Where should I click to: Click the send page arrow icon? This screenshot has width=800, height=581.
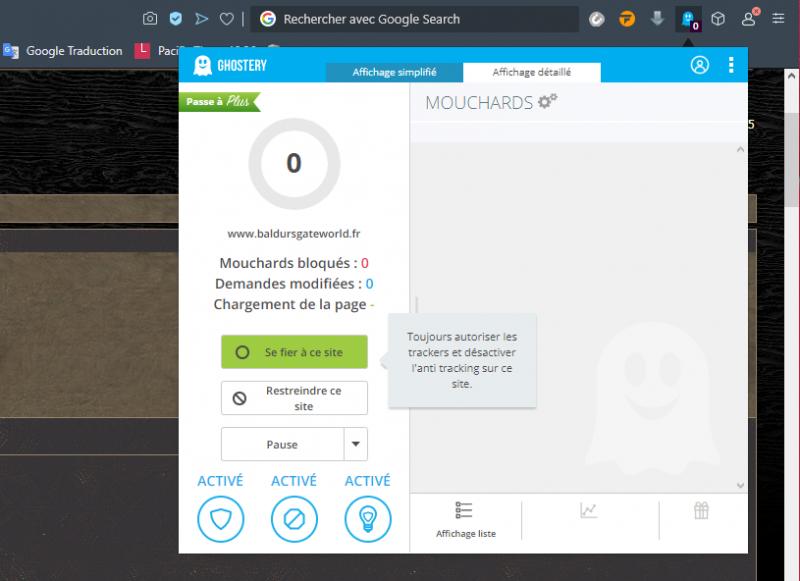point(202,19)
